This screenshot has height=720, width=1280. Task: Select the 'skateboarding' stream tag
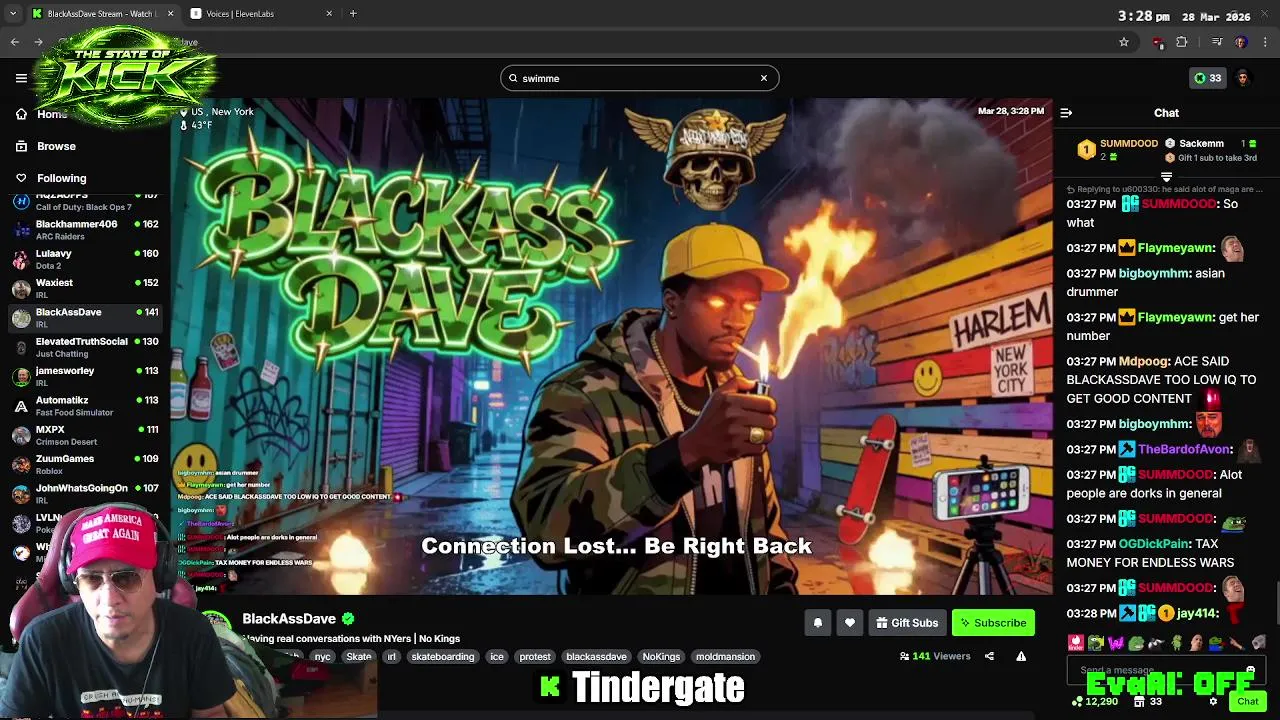coord(443,657)
